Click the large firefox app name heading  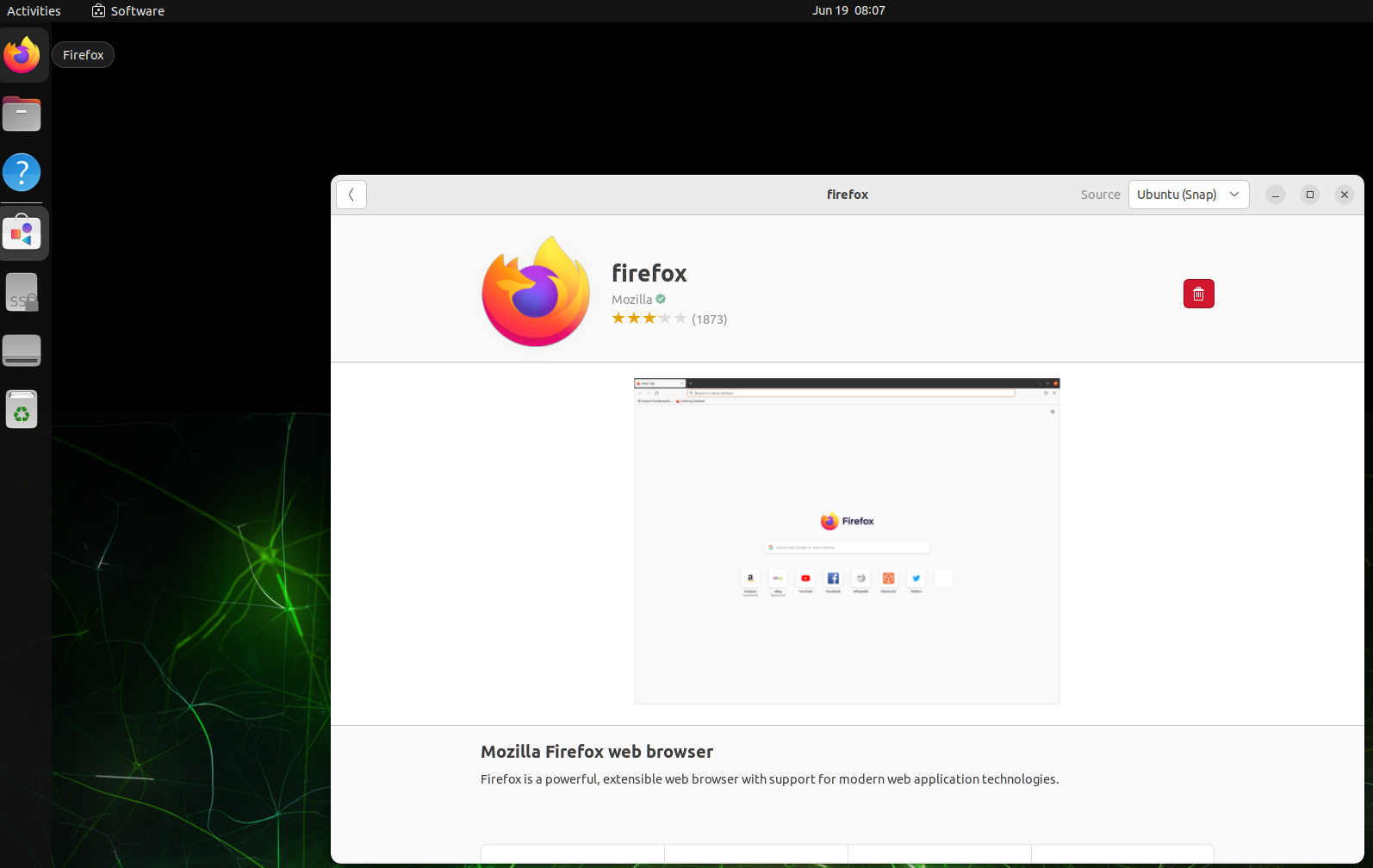[649, 273]
